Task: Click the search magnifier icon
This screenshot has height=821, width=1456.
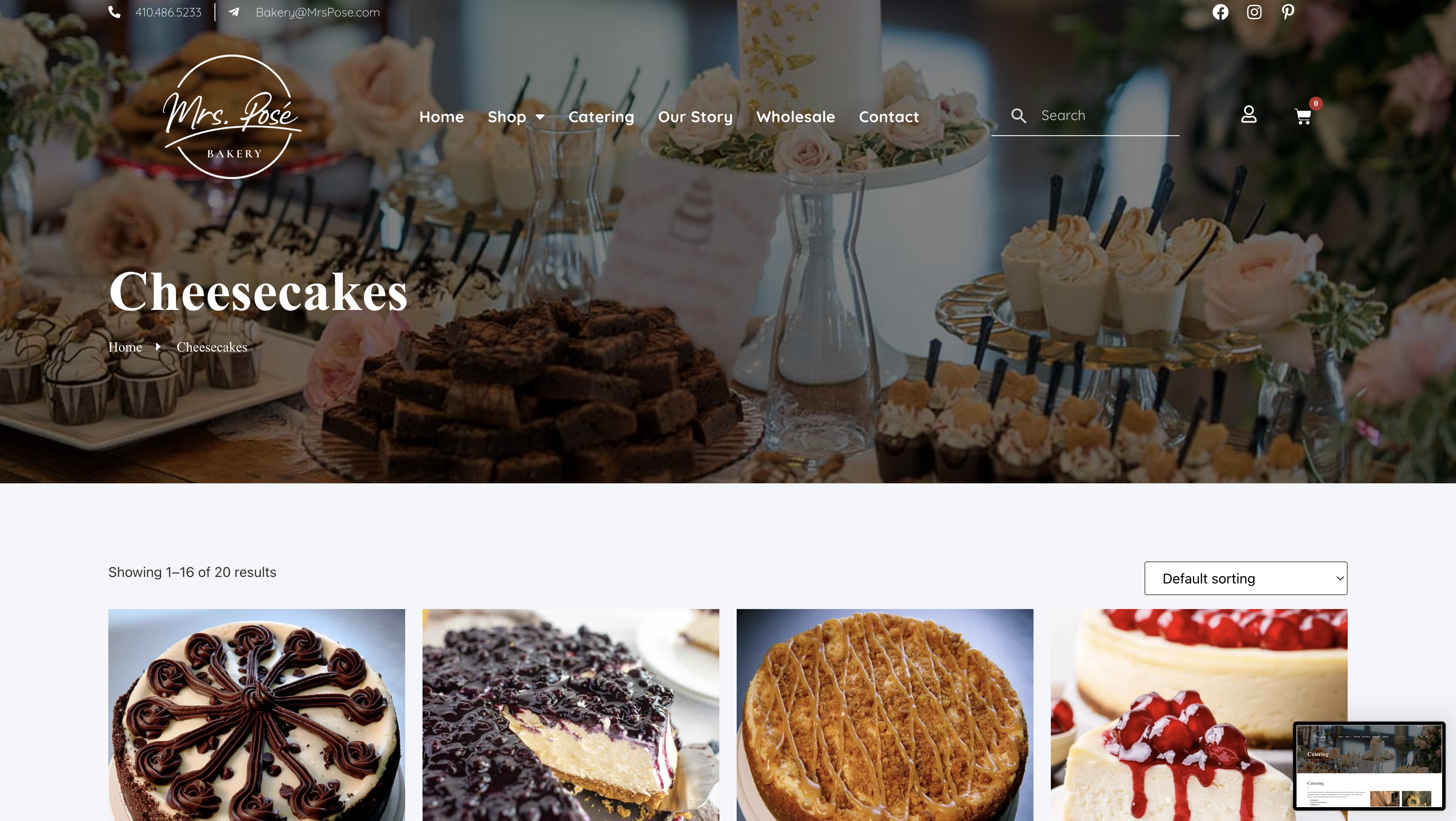Action: coord(1018,115)
